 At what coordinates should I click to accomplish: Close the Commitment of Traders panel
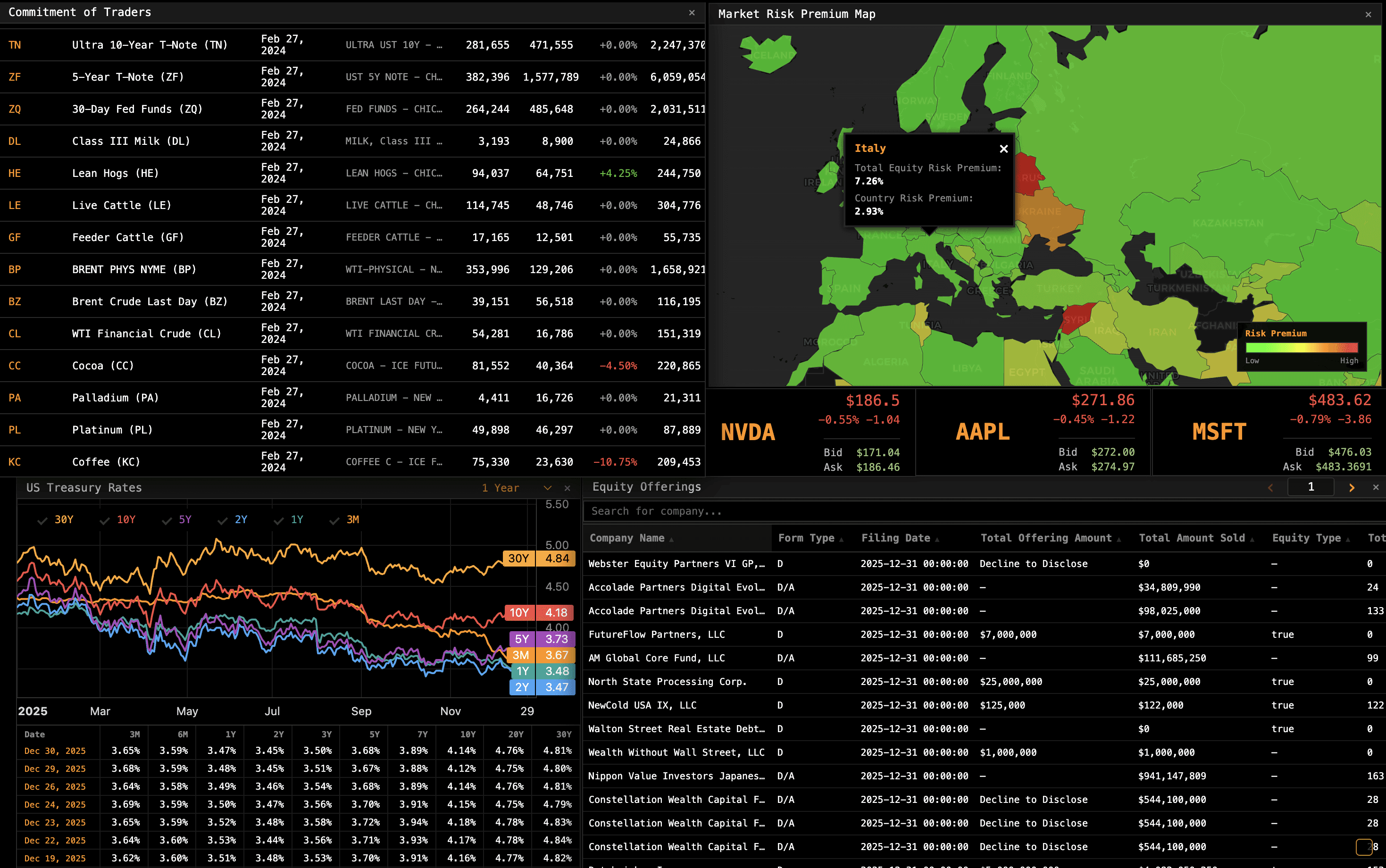pos(692,13)
